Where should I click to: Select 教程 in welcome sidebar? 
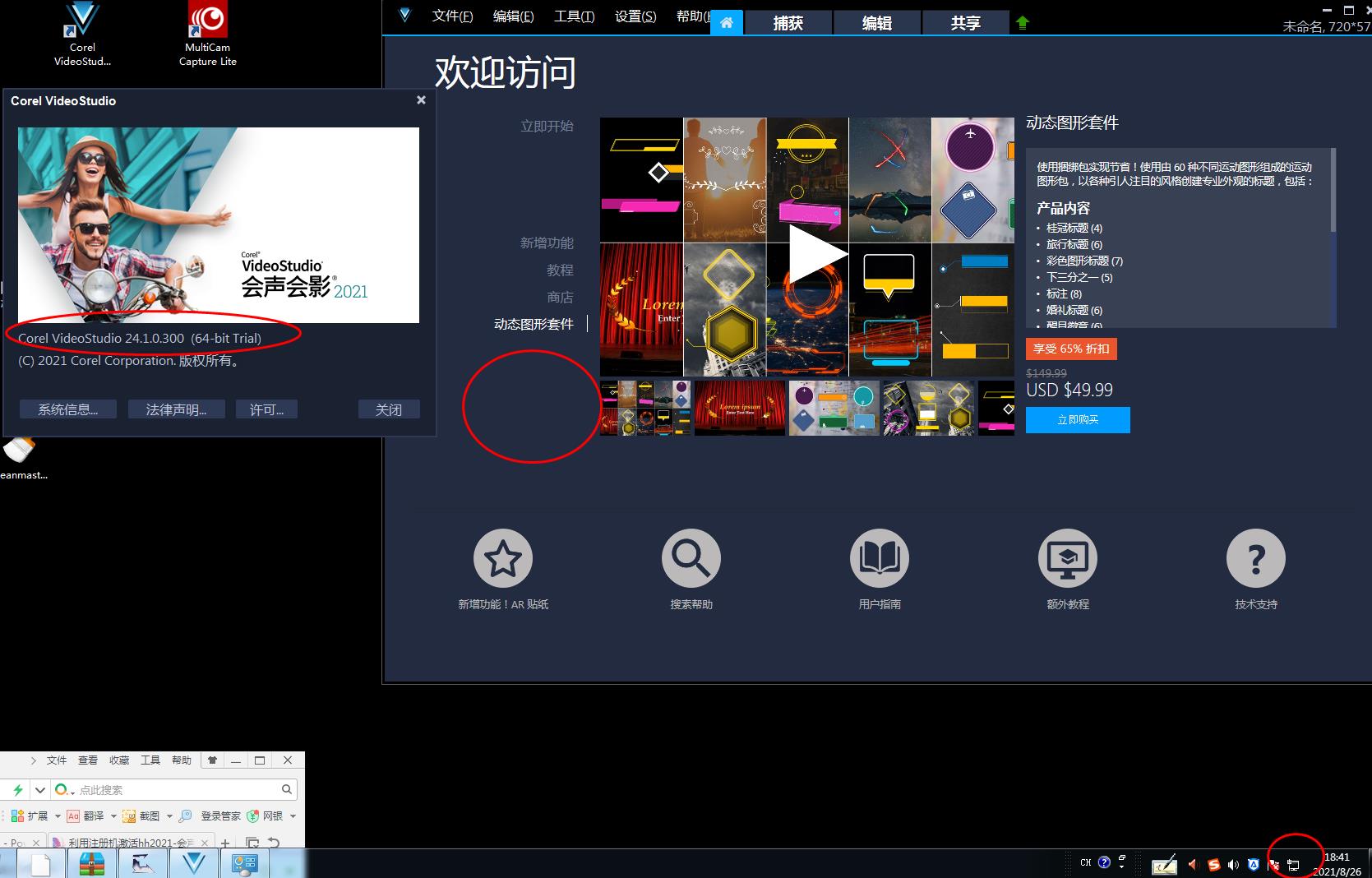tap(560, 270)
